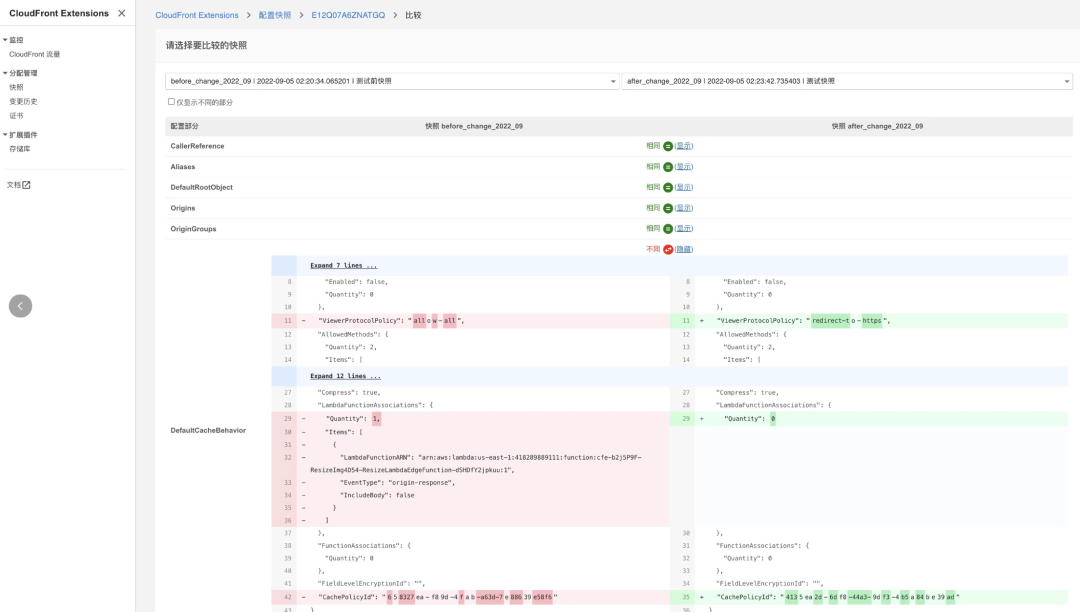
Task: Click the green equality icon beside CallerReference
Action: click(667, 146)
